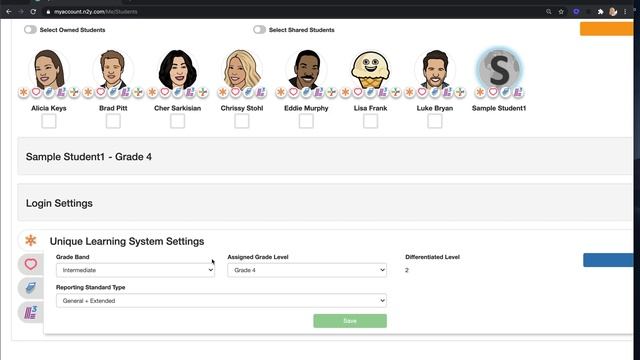The height and width of the screenshot is (360, 640).
Task: Select the Sample Student1 S avatar
Action: coord(499,69)
